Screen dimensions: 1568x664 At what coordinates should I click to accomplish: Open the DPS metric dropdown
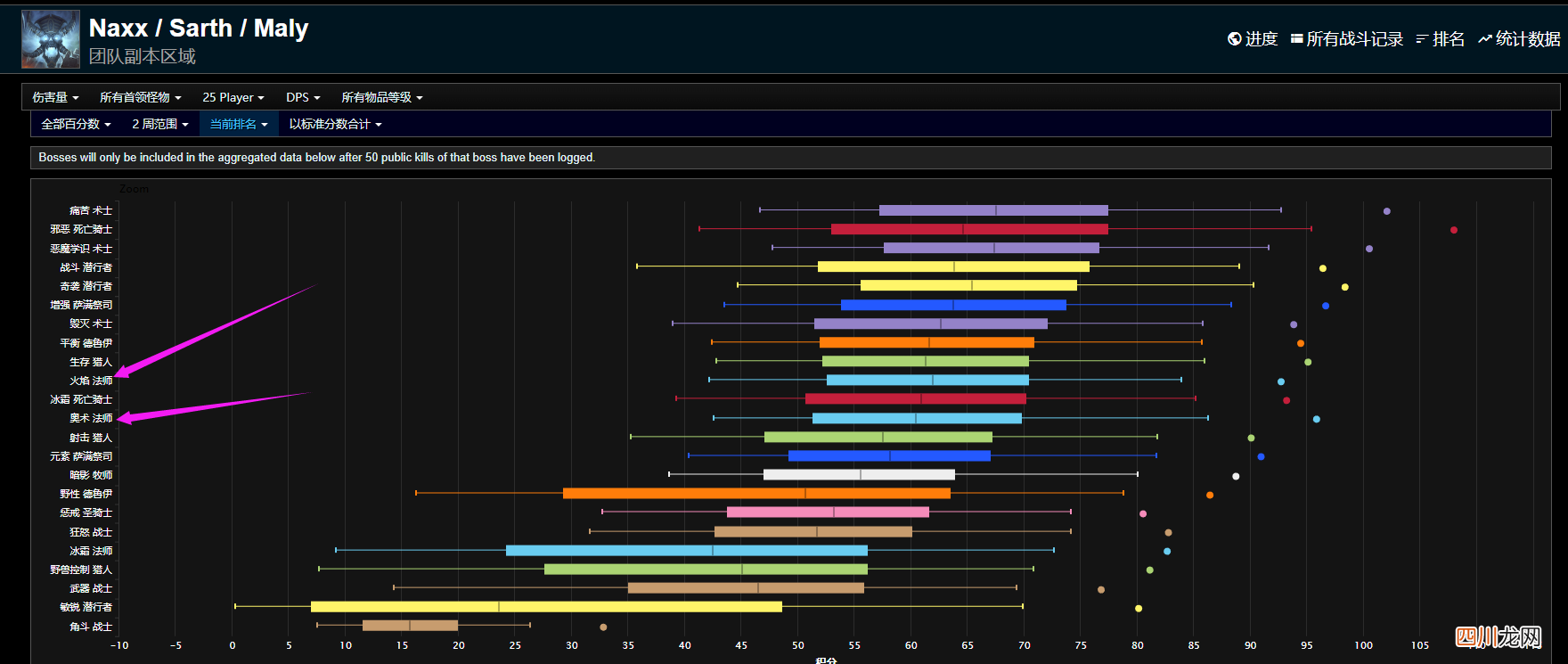tap(303, 97)
